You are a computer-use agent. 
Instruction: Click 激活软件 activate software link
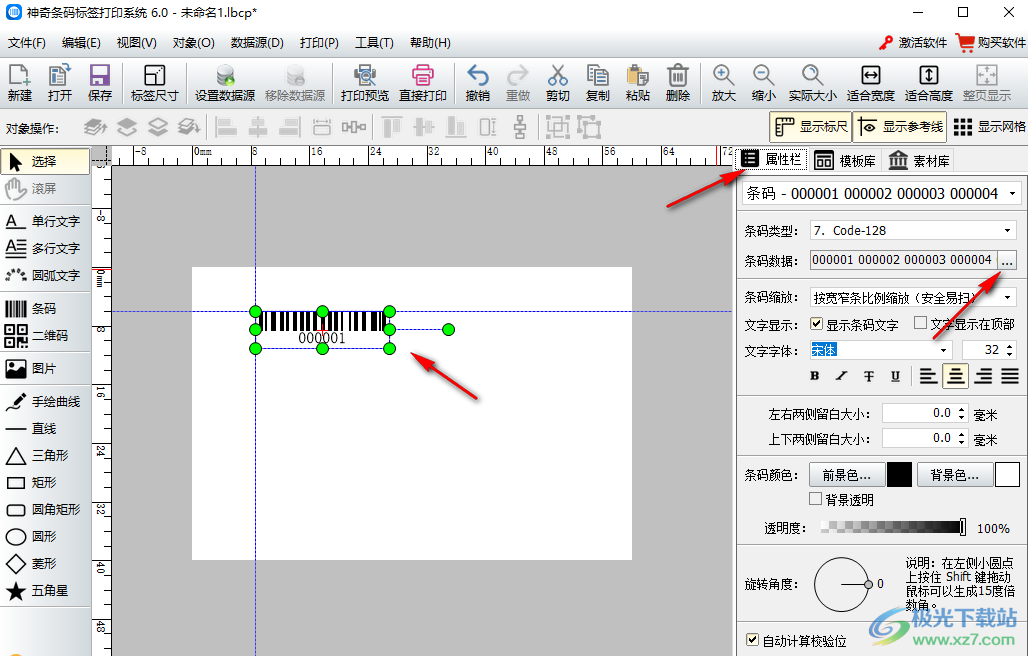(913, 43)
